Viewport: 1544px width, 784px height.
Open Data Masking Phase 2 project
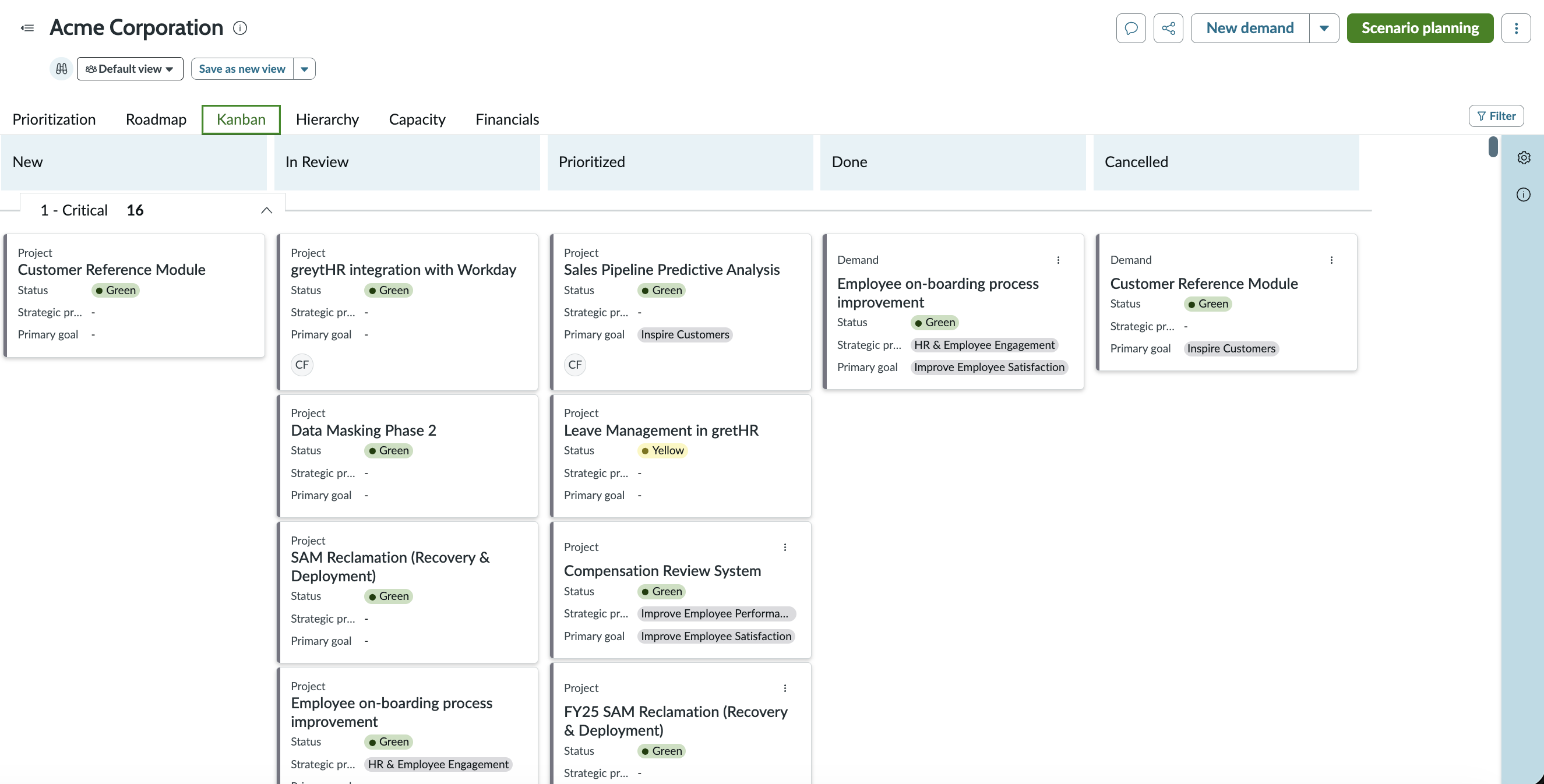(x=363, y=431)
